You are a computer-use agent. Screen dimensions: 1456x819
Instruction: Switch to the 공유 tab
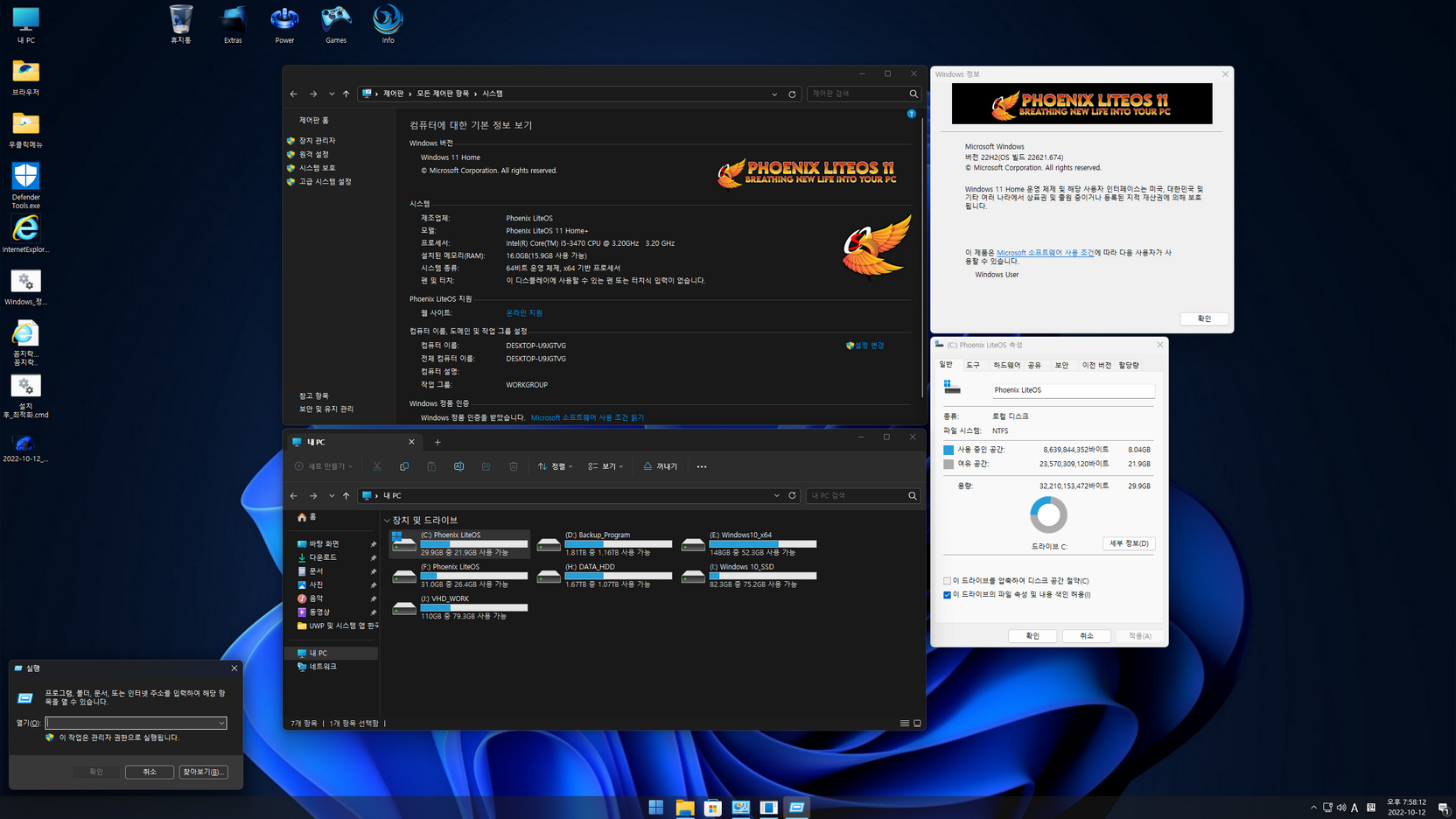coord(1034,365)
